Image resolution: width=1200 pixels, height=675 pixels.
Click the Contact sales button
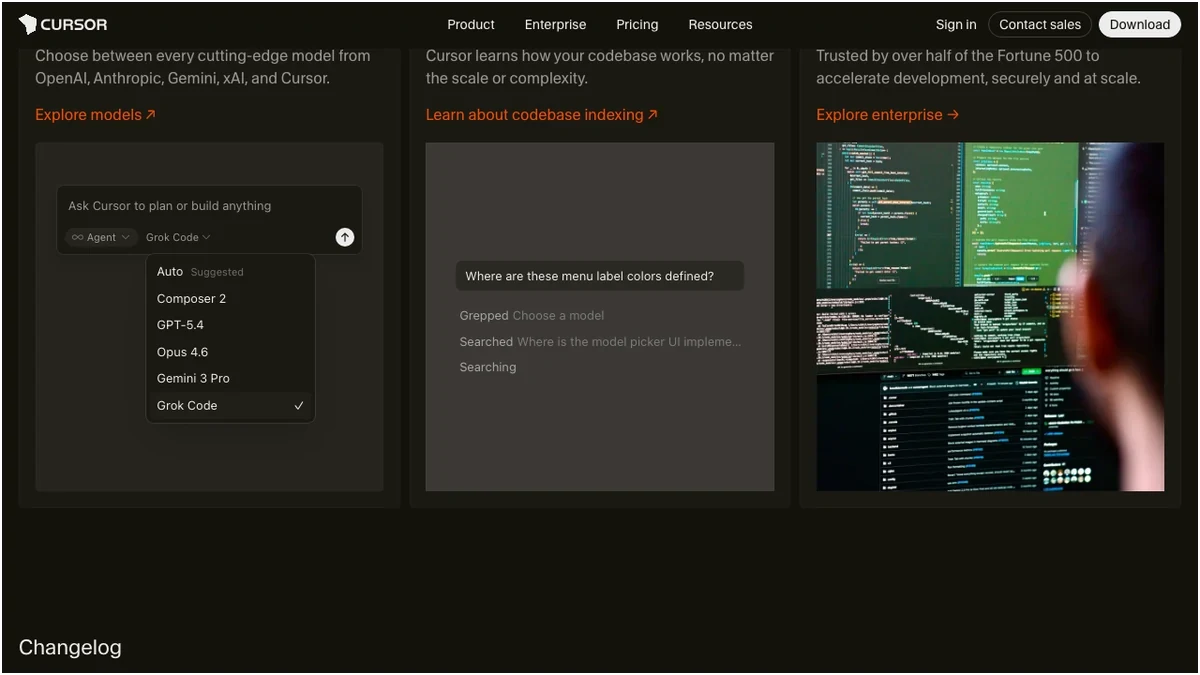(x=1039, y=24)
